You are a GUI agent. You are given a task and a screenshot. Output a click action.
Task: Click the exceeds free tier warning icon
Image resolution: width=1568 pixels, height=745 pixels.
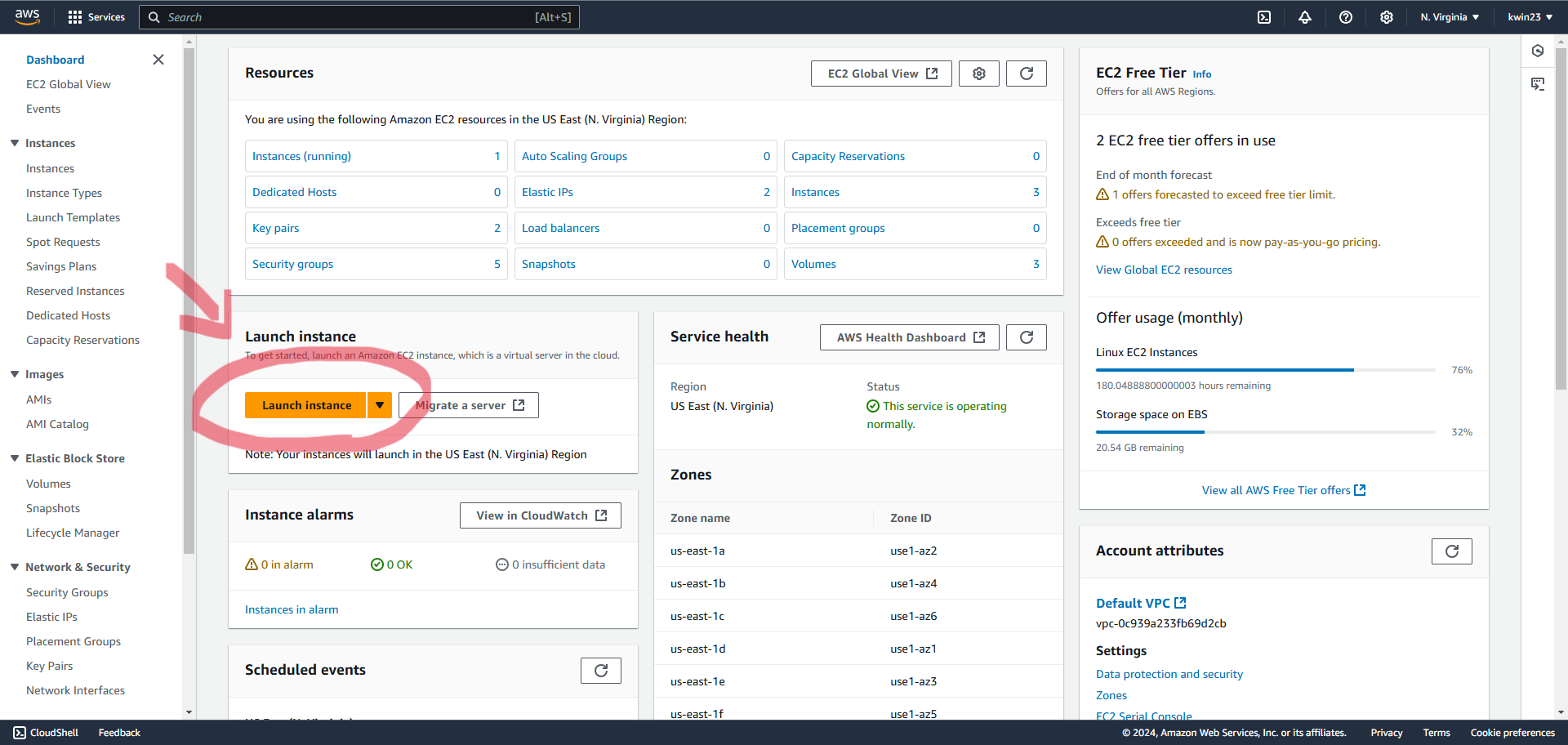point(1102,242)
